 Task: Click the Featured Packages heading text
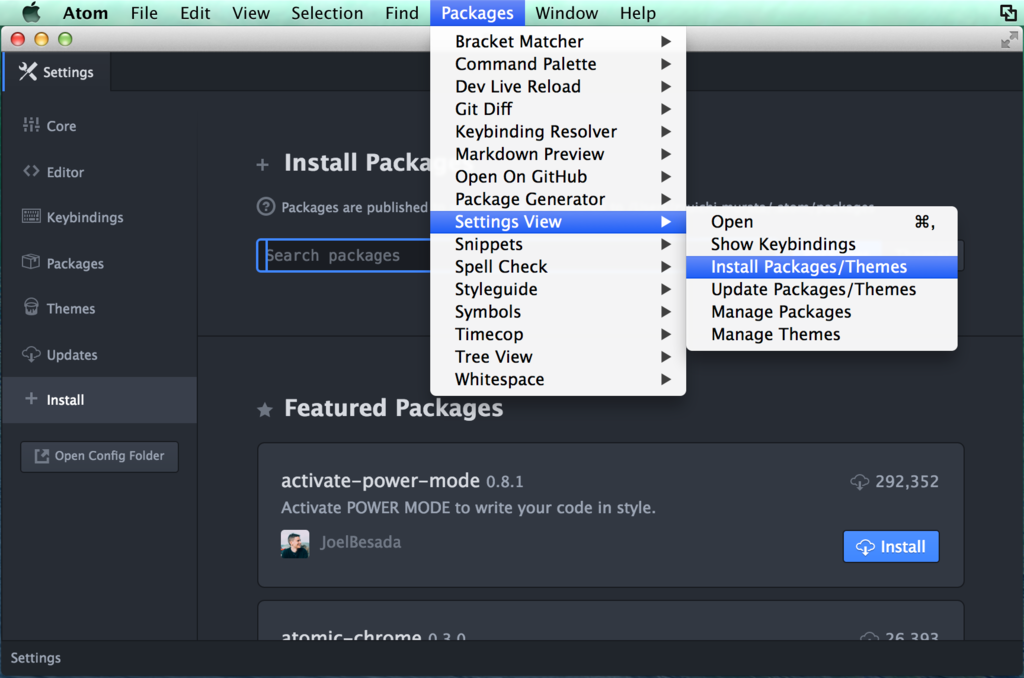[x=394, y=408]
